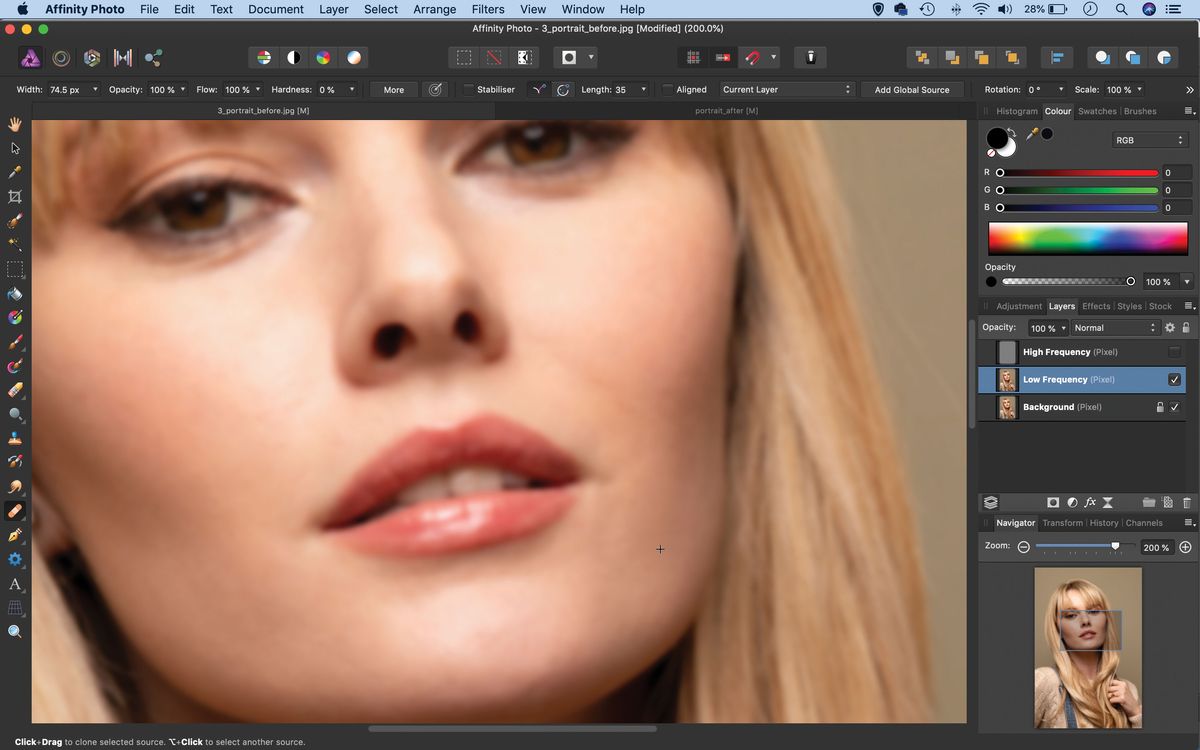Choose the Artistic Text tool
The image size is (1200, 750).
(15, 583)
